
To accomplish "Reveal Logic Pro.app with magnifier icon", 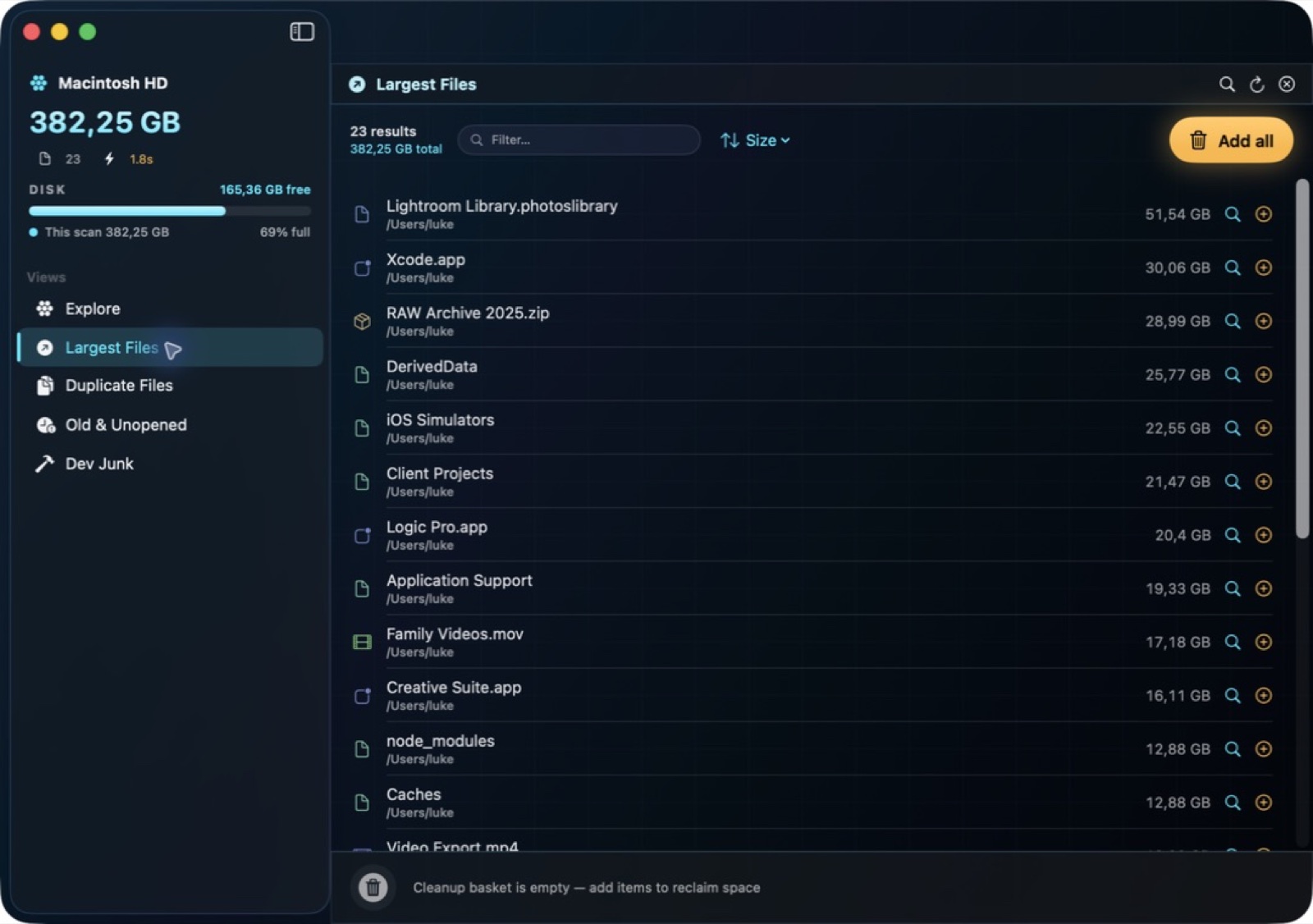I will 1233,535.
